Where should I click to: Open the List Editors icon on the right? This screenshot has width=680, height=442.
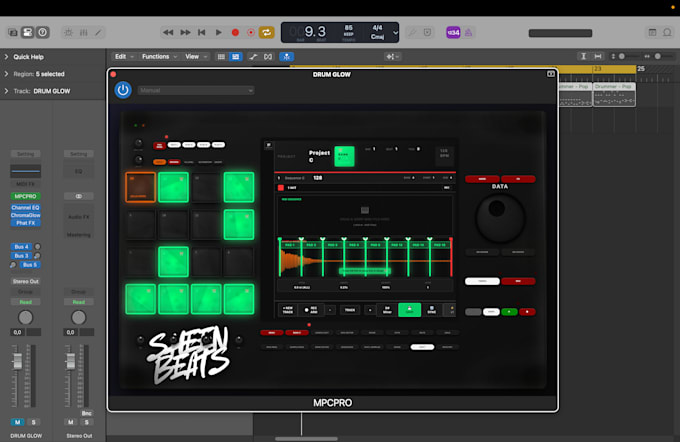[x=652, y=33]
